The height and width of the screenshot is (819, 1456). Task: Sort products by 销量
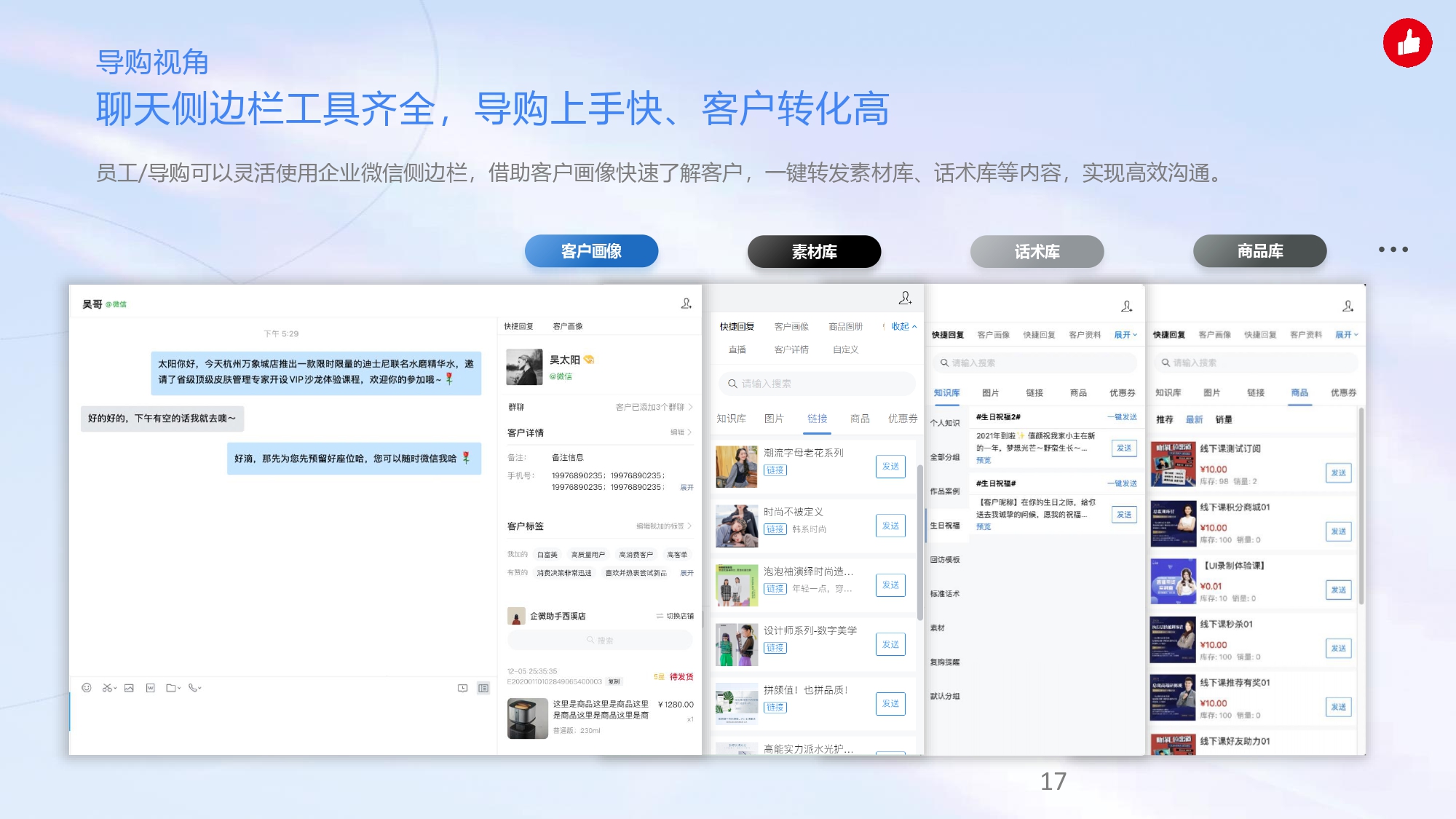pyautogui.click(x=1224, y=419)
